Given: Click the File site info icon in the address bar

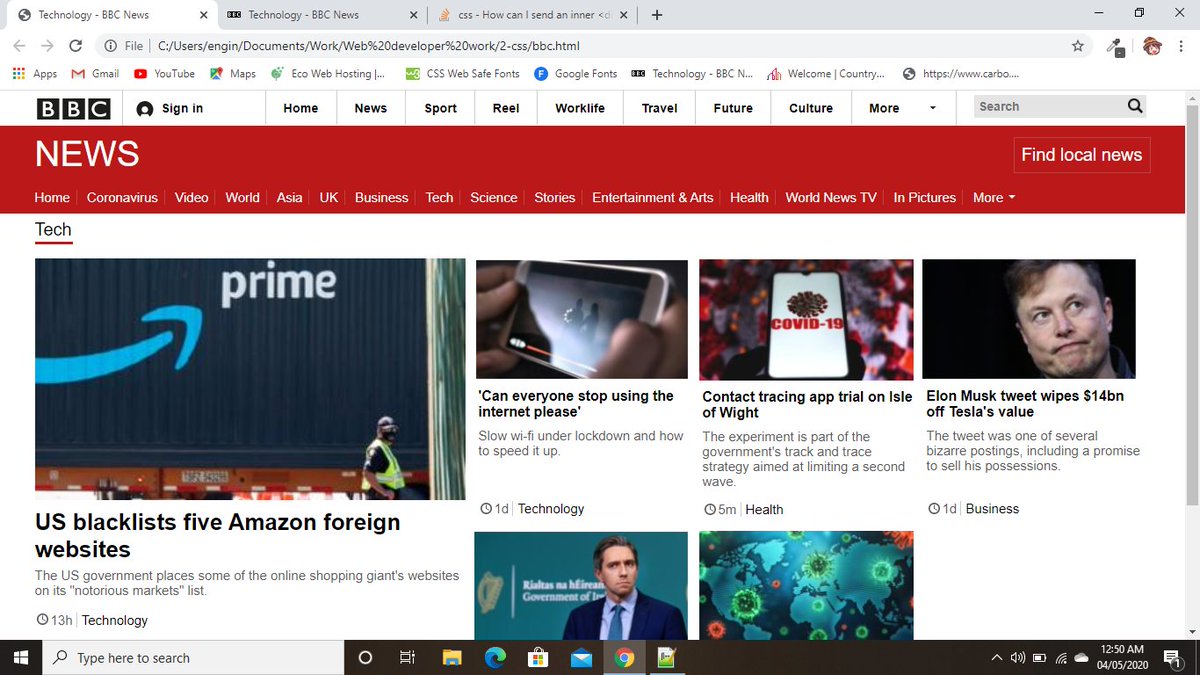Looking at the screenshot, I should click(x=124, y=46).
